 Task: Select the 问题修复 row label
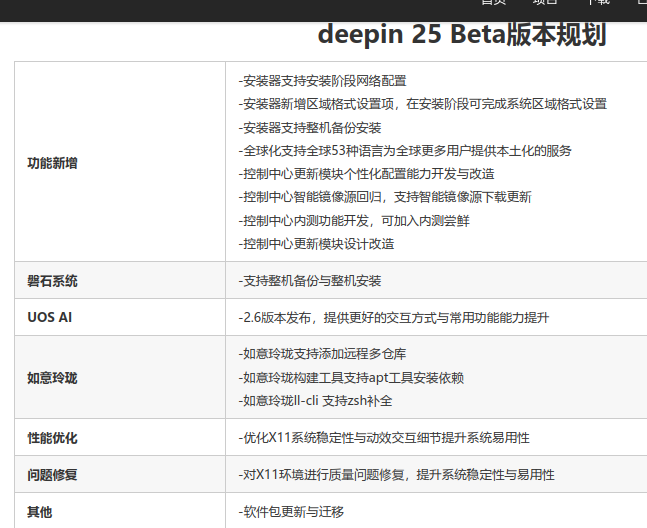(52, 475)
